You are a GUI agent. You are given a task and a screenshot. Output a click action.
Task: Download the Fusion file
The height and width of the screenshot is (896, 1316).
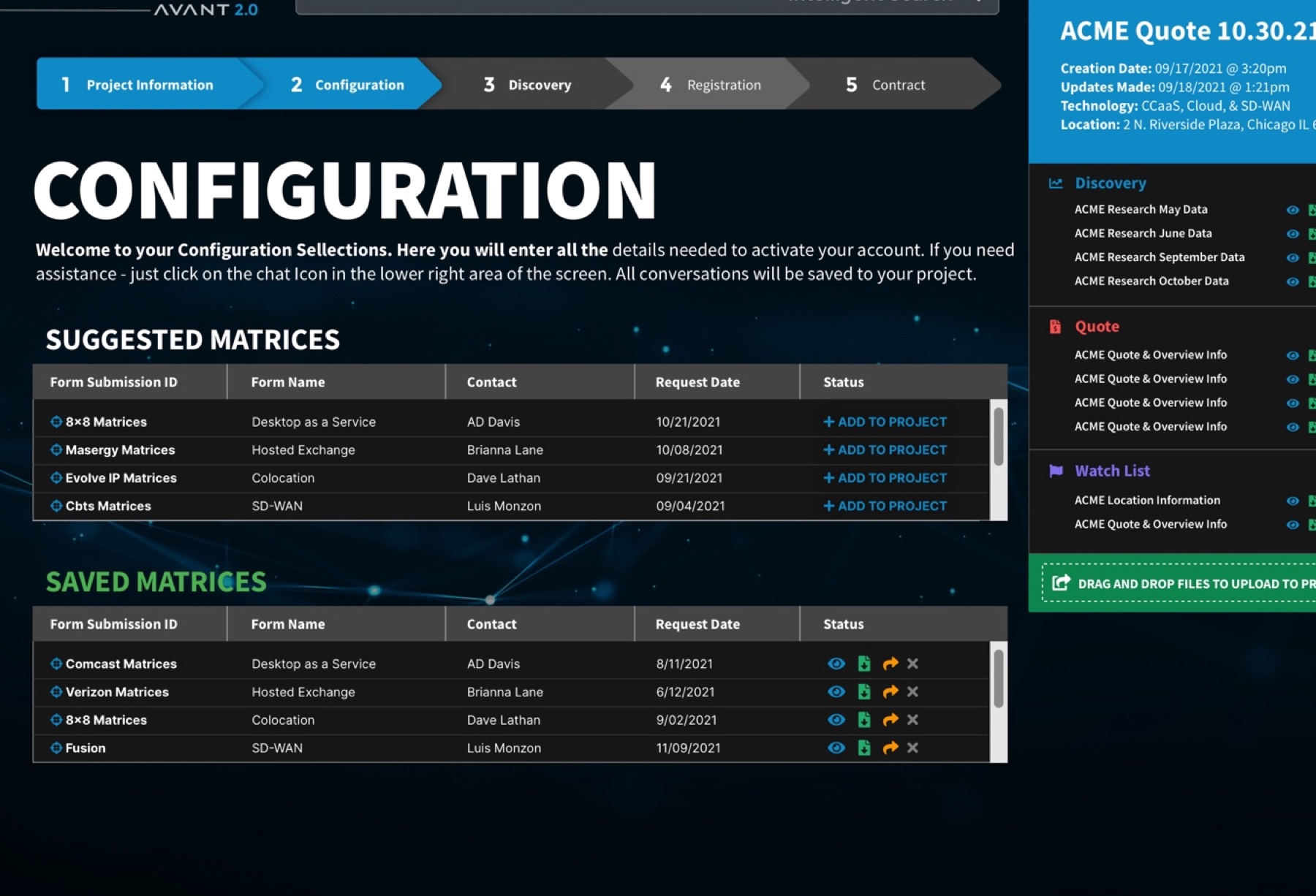[x=864, y=748]
